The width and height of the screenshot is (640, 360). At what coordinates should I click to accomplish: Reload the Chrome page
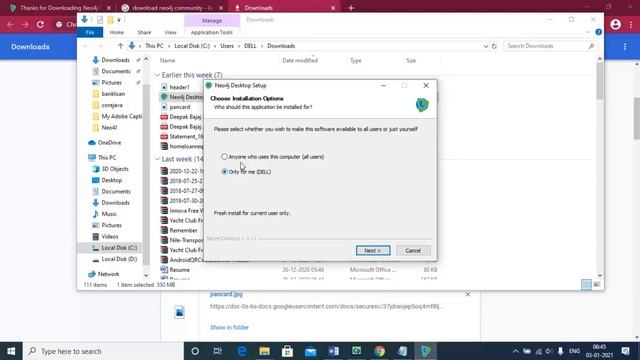40,24
